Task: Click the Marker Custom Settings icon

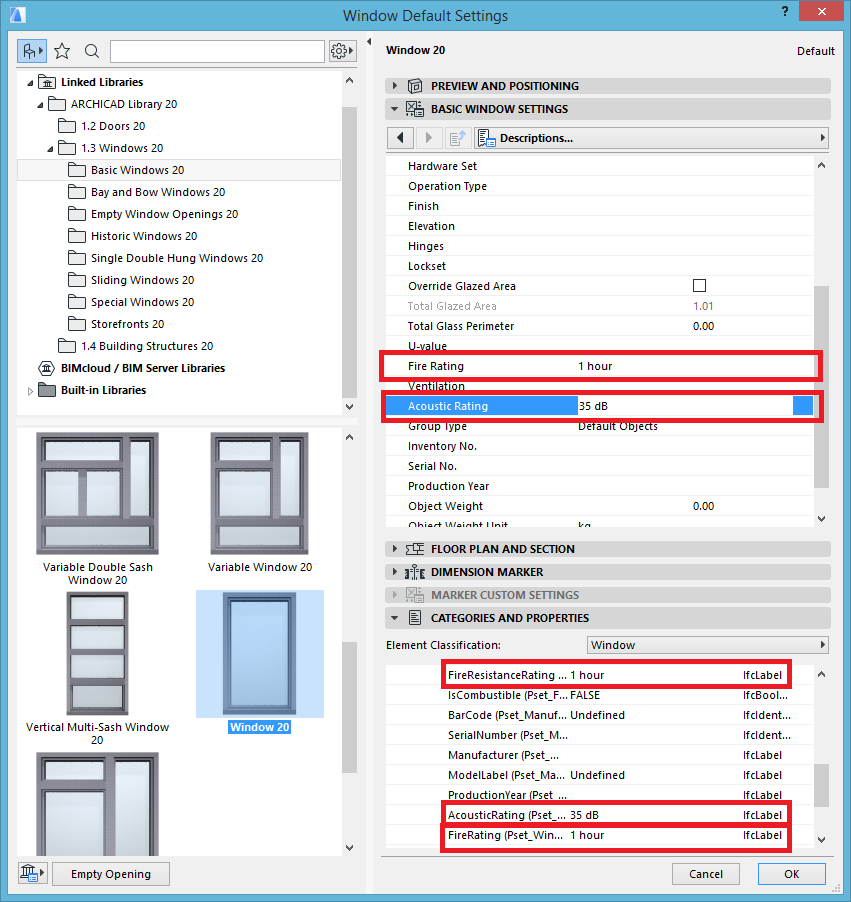Action: (x=415, y=595)
